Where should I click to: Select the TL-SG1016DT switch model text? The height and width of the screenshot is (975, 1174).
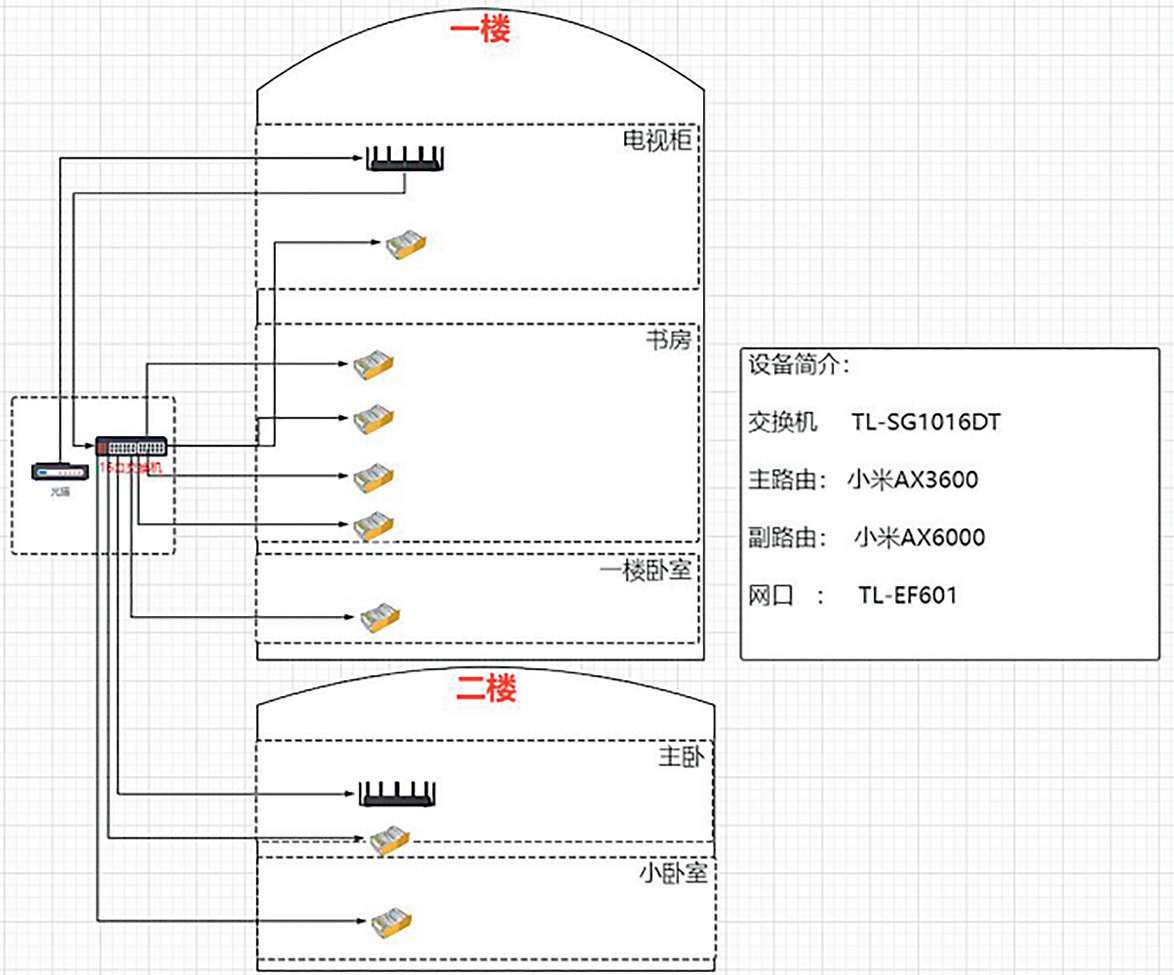[926, 423]
